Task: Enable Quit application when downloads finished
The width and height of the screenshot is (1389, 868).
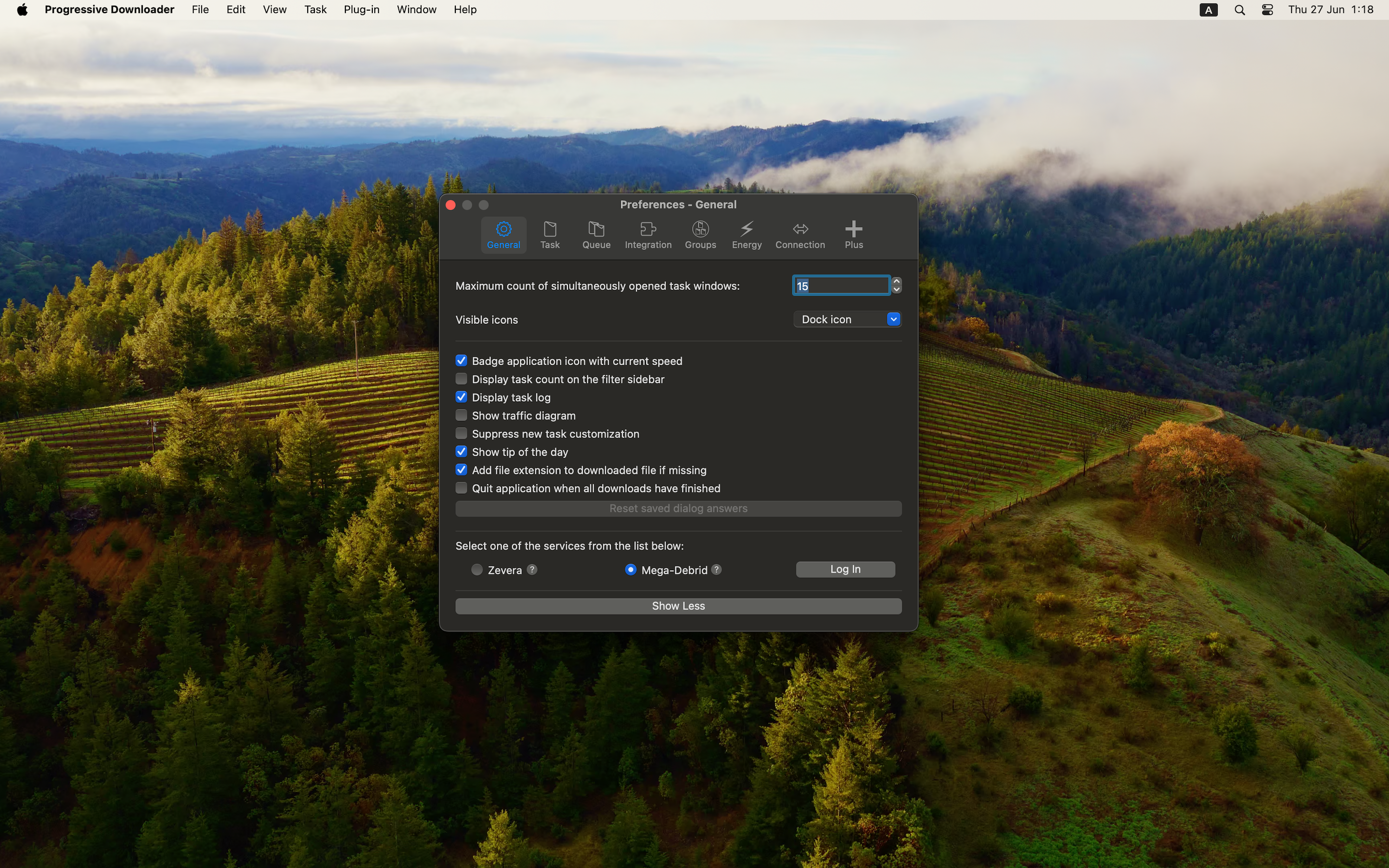Action: tap(461, 488)
